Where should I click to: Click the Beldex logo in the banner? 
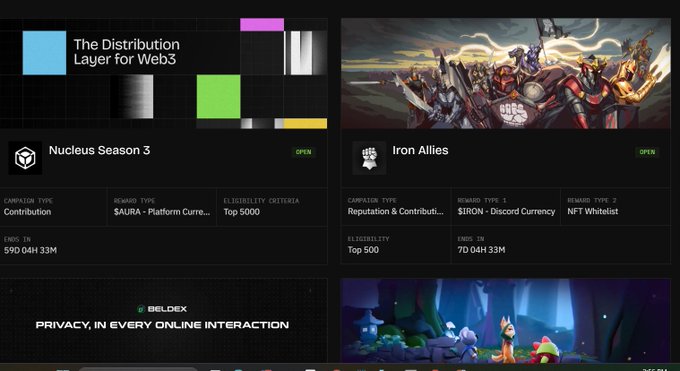(x=162, y=309)
